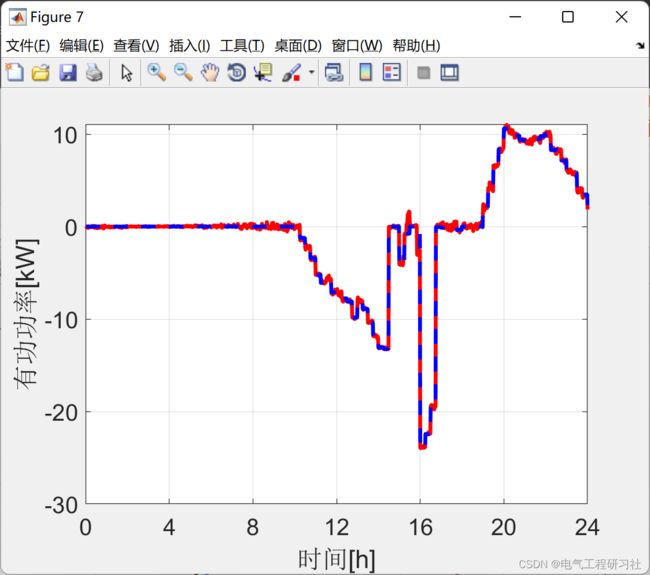Open a file with the folder icon

41,73
